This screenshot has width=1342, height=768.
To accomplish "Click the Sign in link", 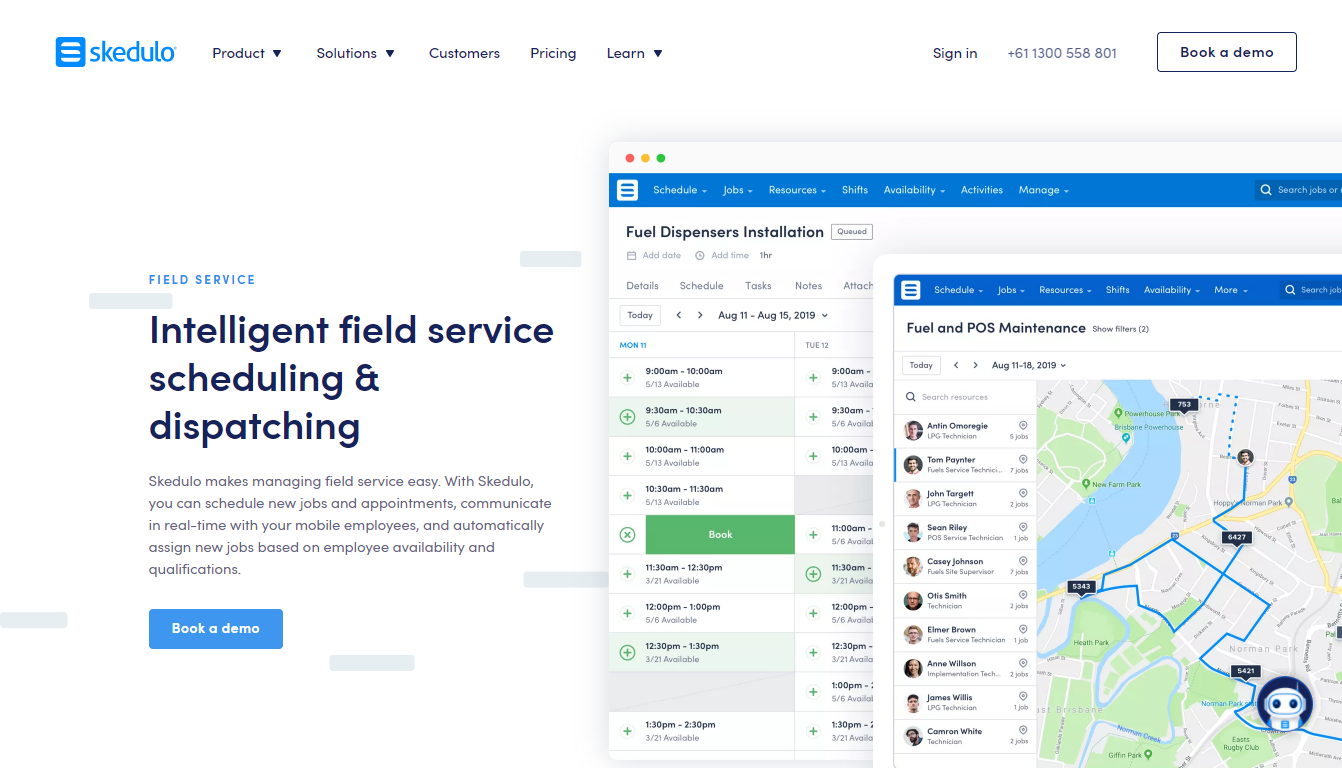I will [x=955, y=53].
